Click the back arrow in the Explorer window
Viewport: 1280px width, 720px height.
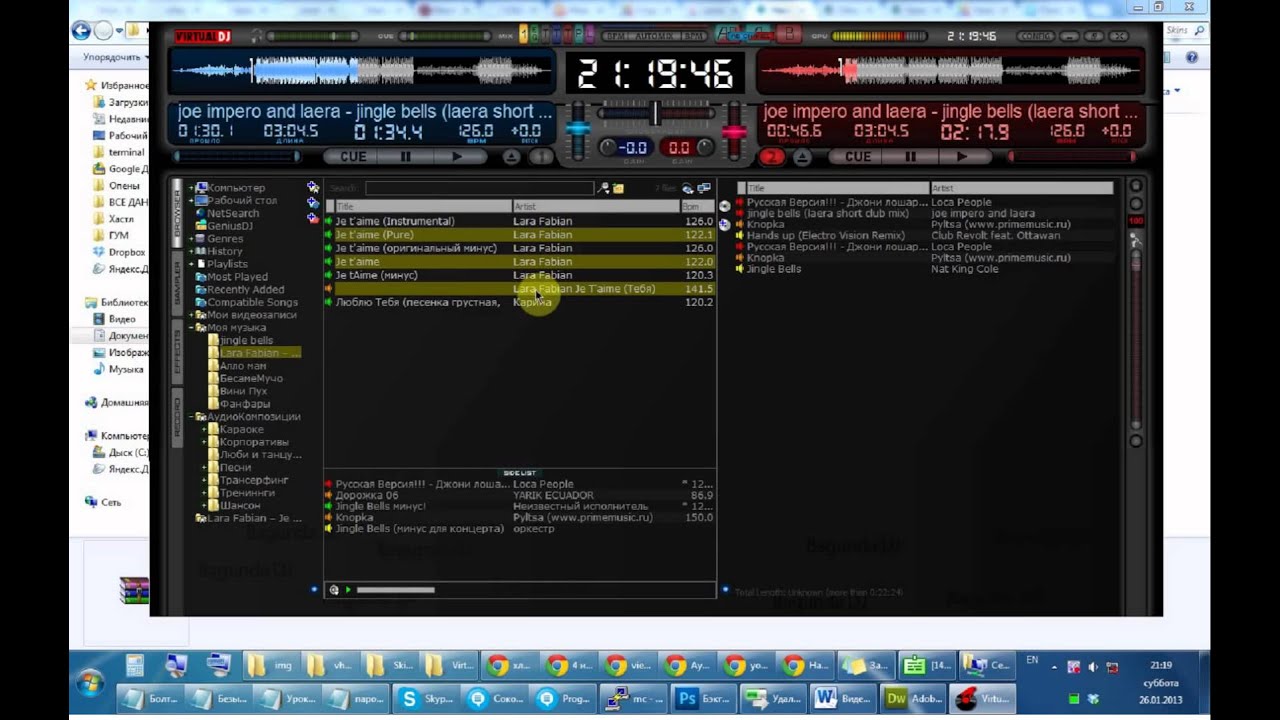82,31
